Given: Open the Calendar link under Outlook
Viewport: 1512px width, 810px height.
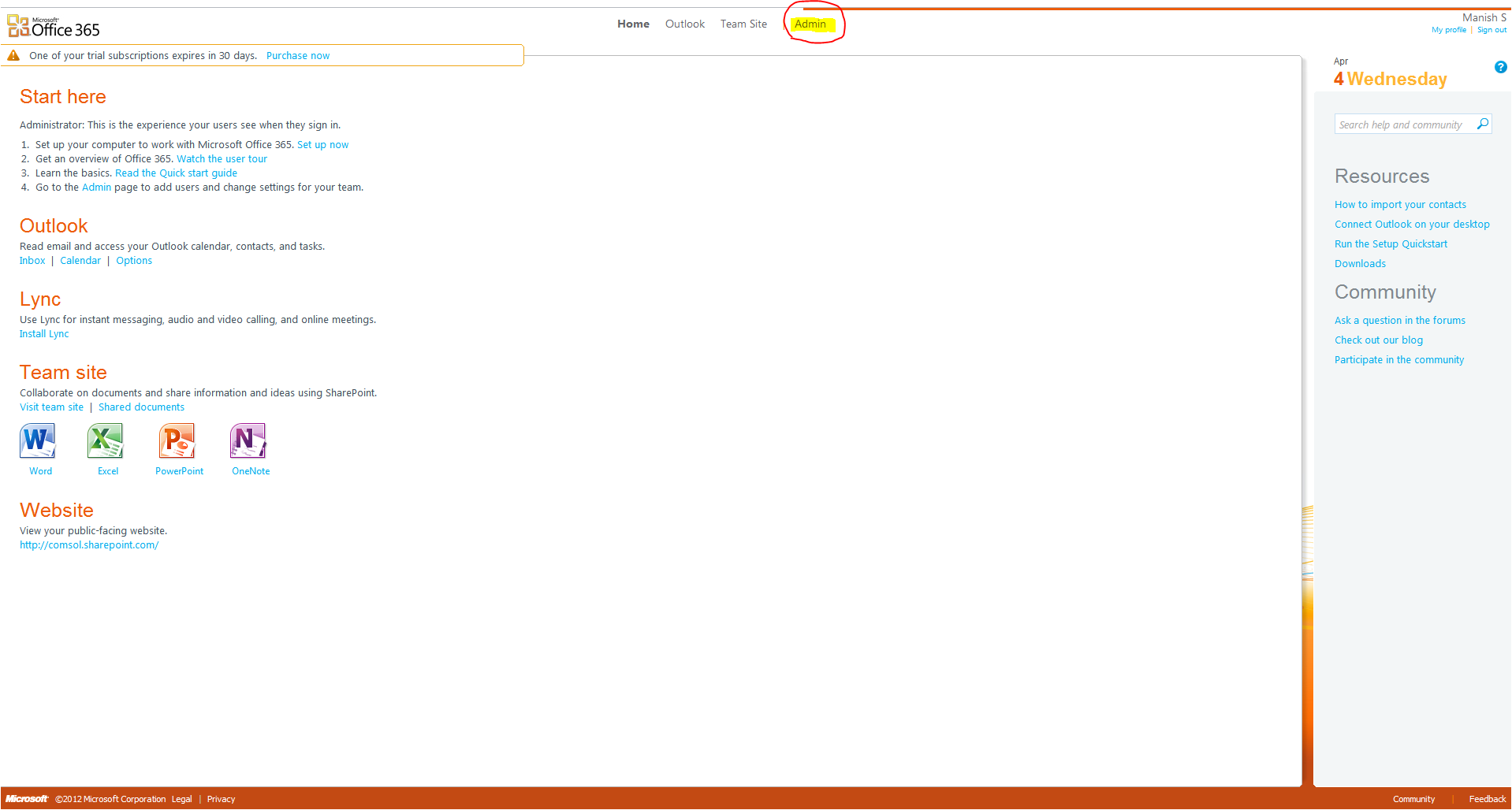Looking at the screenshot, I should pos(80,261).
